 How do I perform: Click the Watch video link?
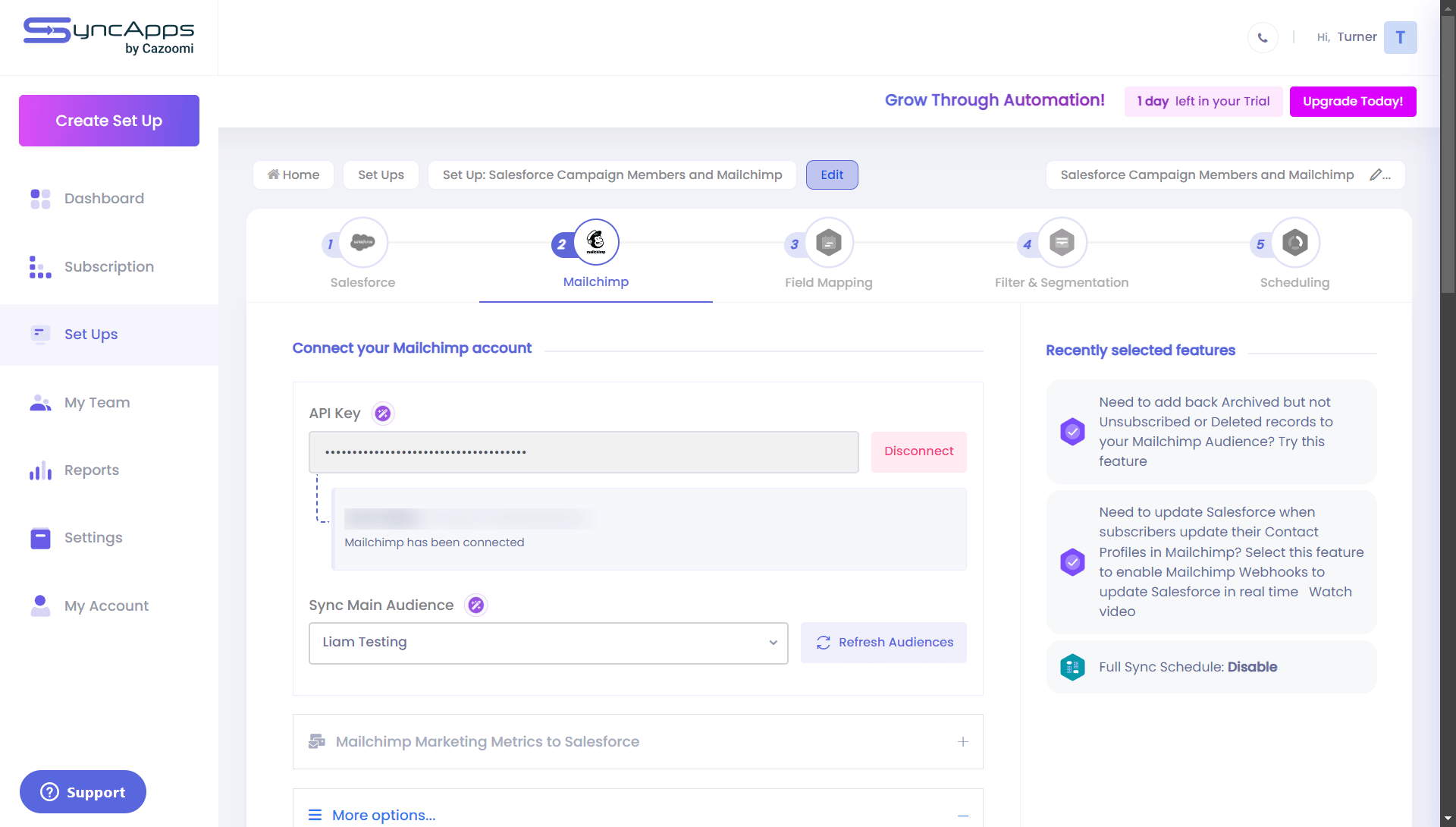click(x=1330, y=593)
